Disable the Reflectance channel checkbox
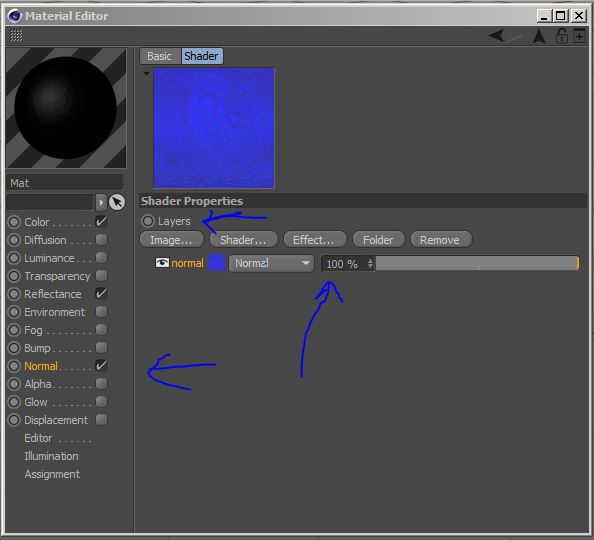The width and height of the screenshot is (594, 540). 101,294
